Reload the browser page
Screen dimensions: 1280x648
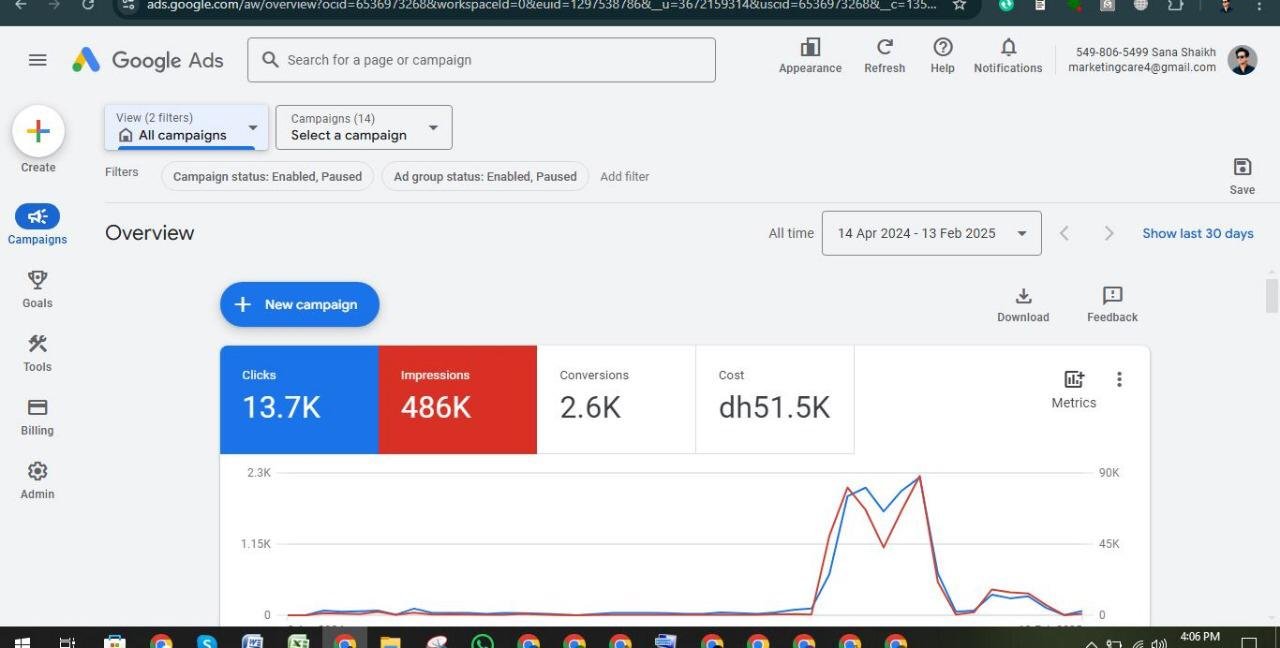click(88, 5)
